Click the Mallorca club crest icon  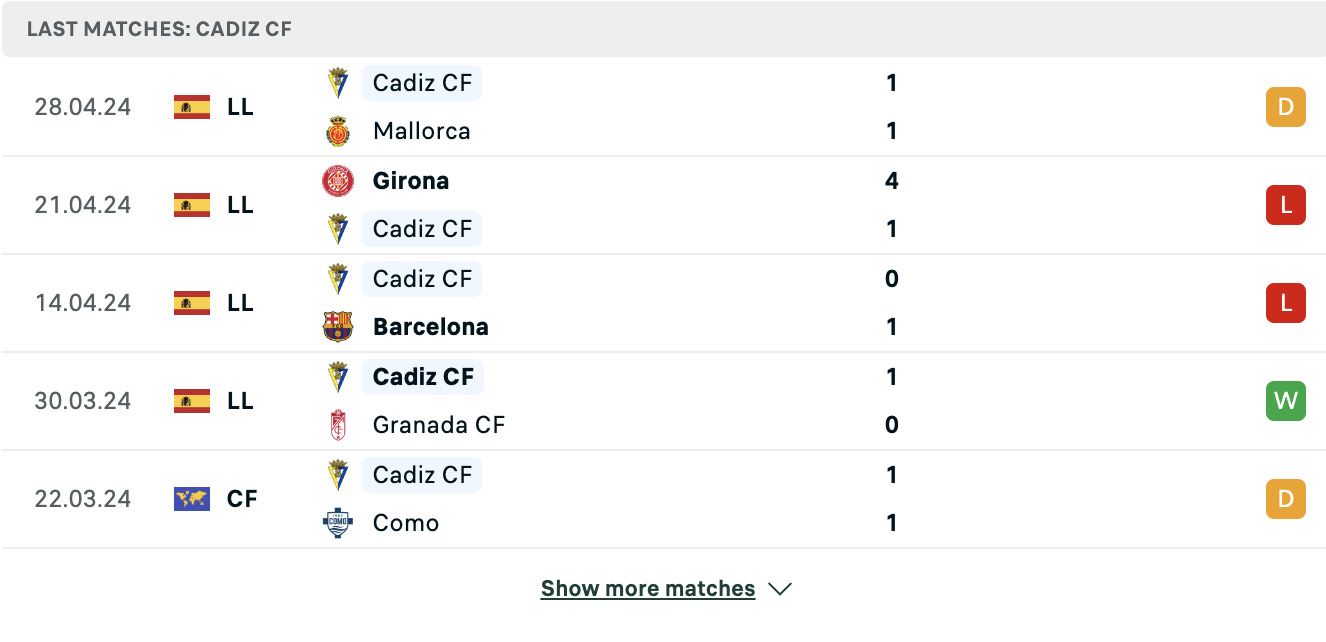coord(338,131)
